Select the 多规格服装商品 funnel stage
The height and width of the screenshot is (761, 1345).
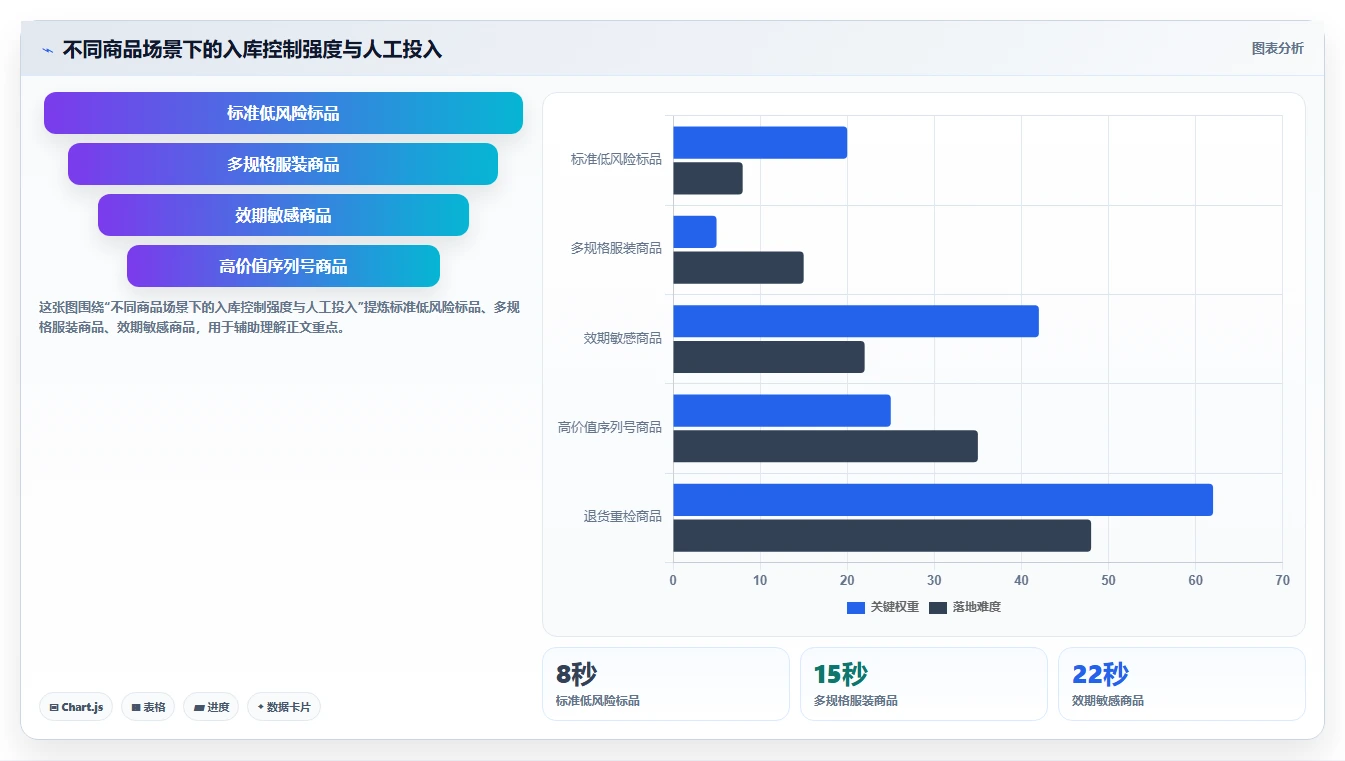(x=283, y=164)
